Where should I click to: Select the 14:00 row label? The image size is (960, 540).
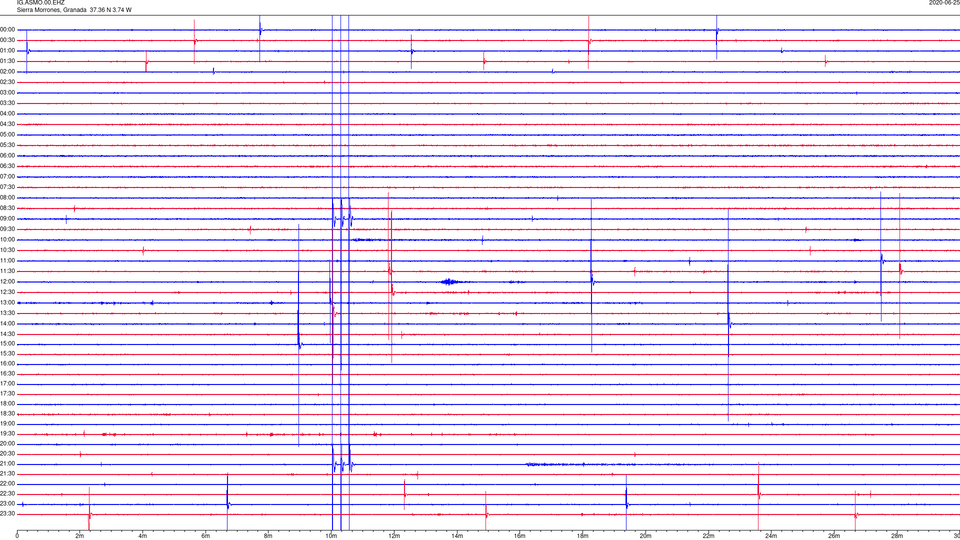(x=7, y=323)
